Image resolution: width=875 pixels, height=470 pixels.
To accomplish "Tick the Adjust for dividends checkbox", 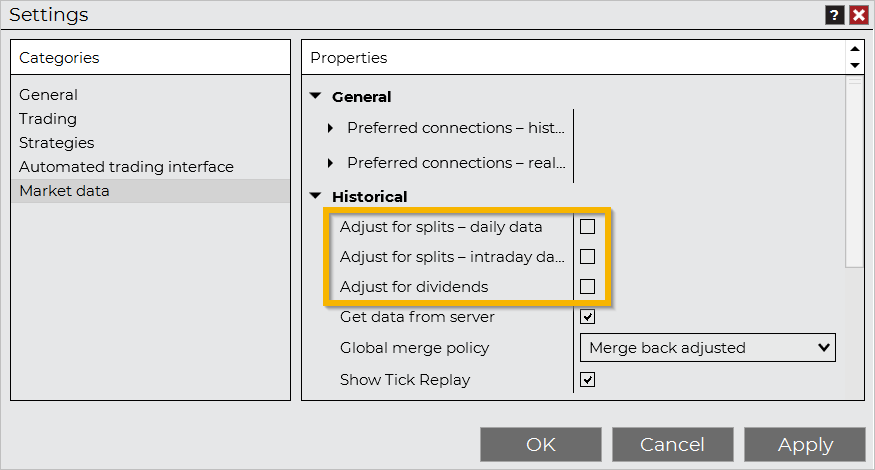I will tap(588, 287).
